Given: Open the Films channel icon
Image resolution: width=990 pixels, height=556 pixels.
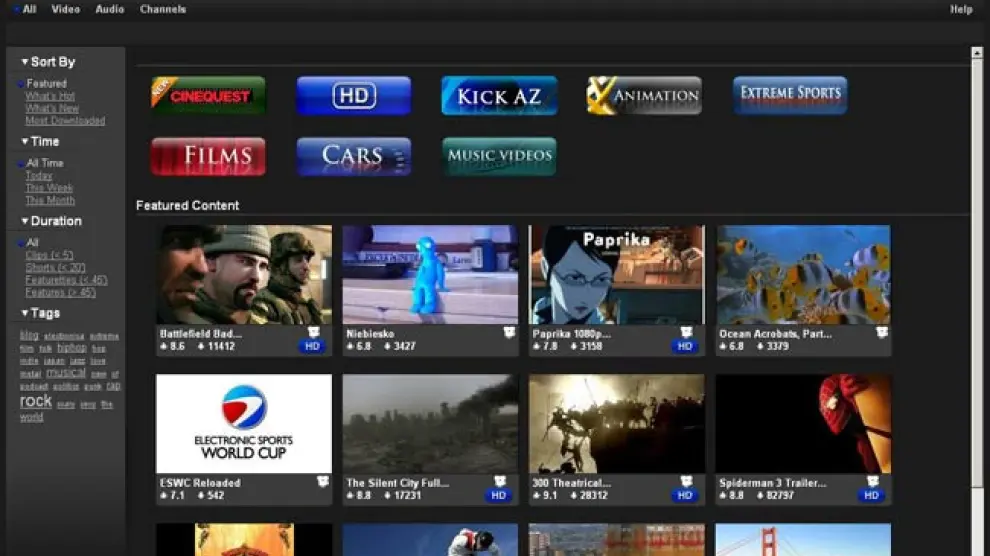Looking at the screenshot, I should [x=208, y=156].
